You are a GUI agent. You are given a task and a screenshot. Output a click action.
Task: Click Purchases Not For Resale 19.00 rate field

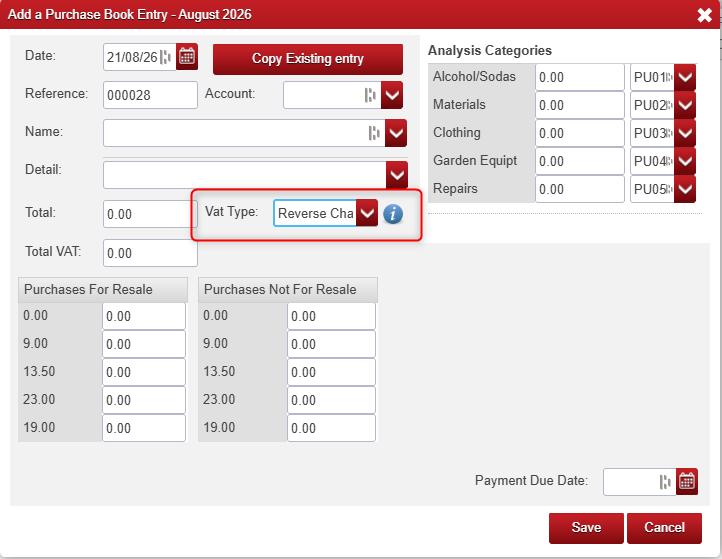(331, 428)
